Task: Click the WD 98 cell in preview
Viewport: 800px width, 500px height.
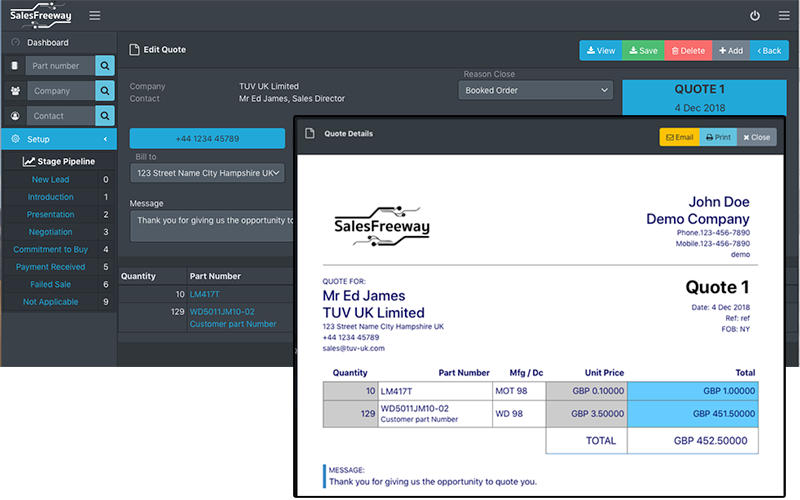Action: coord(519,414)
